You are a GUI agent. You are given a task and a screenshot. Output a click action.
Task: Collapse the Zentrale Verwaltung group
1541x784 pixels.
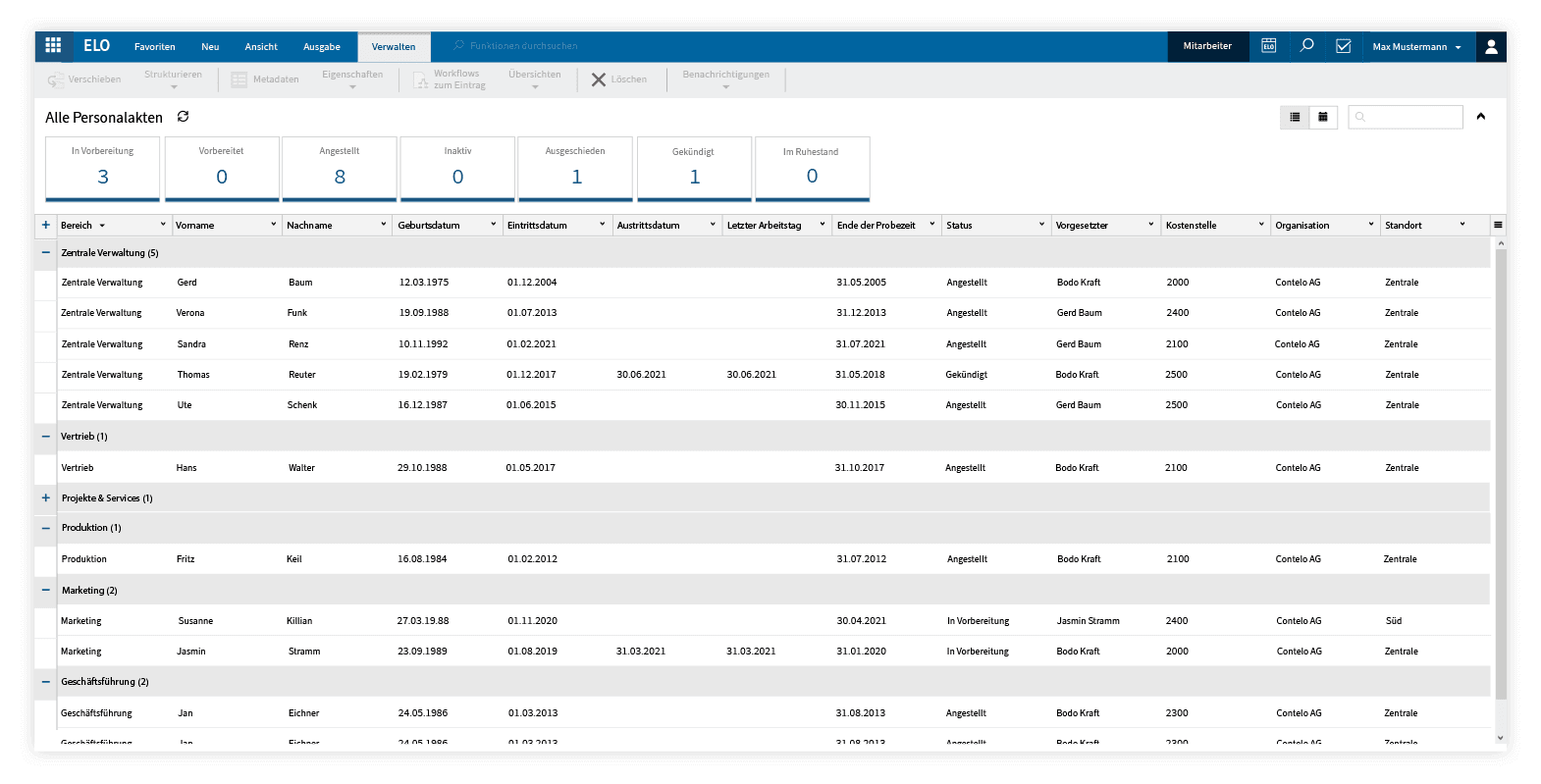point(45,252)
